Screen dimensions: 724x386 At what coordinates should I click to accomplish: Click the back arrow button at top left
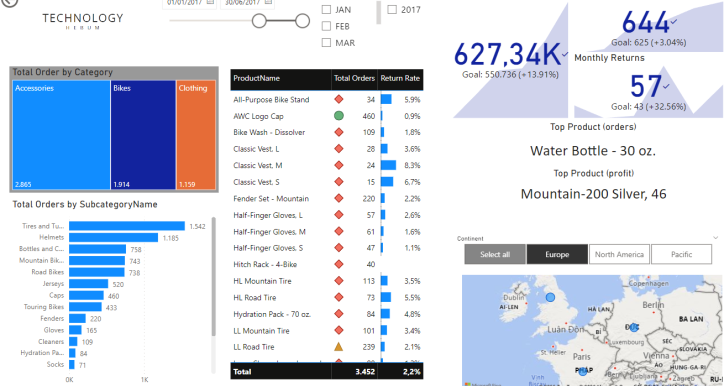click(x=9, y=2)
